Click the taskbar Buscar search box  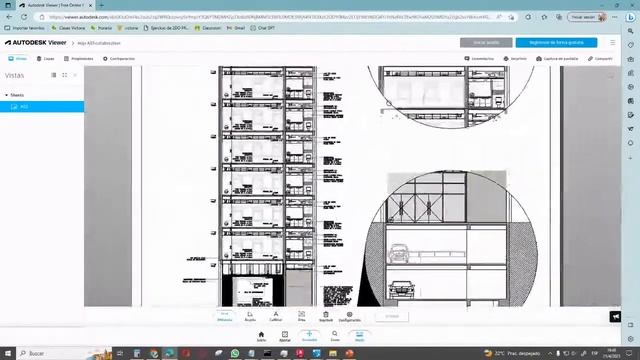[65, 353]
